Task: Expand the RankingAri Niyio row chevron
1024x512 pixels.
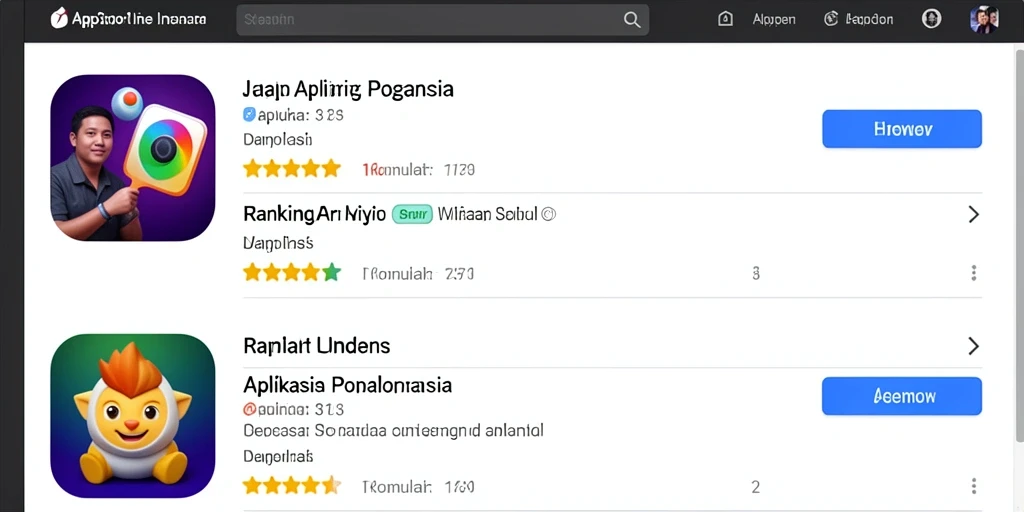Action: (973, 214)
